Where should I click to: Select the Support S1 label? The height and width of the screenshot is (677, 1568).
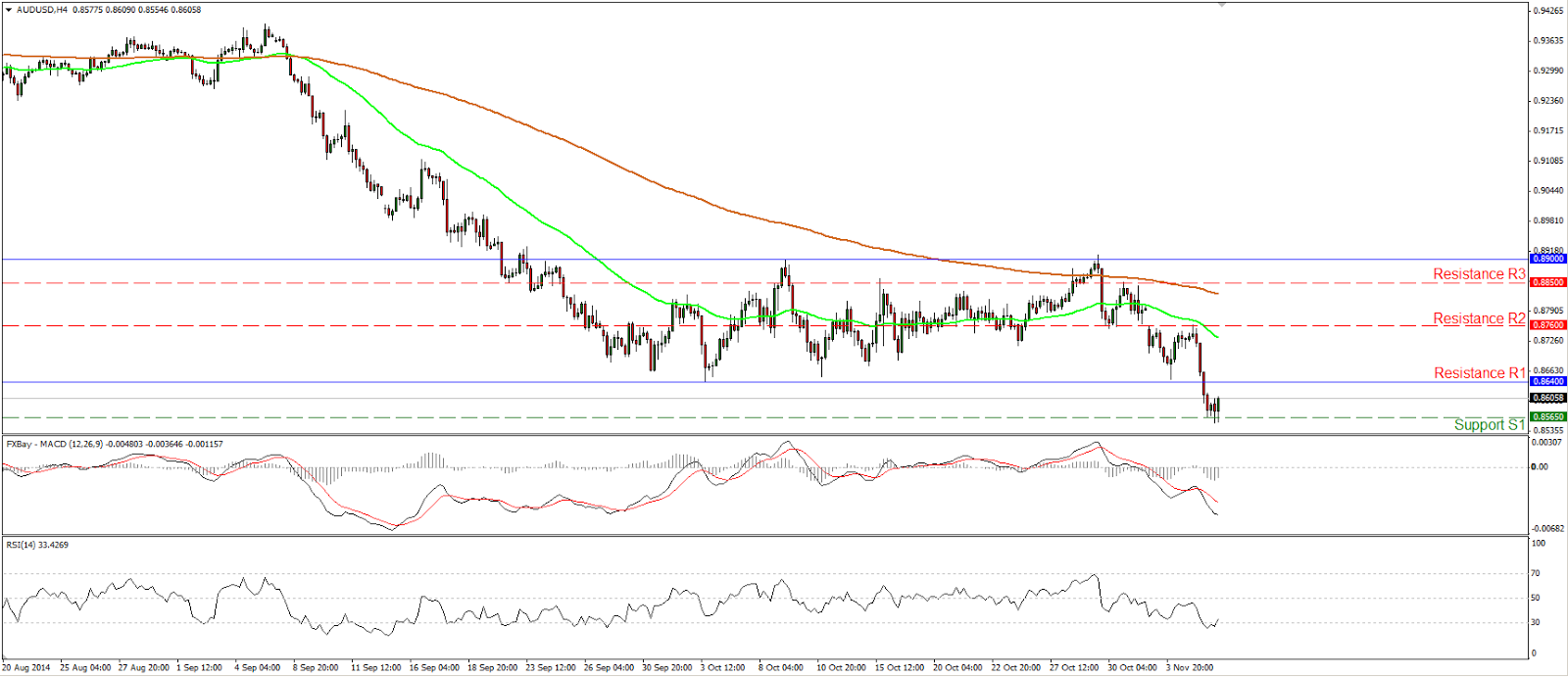pos(1490,424)
